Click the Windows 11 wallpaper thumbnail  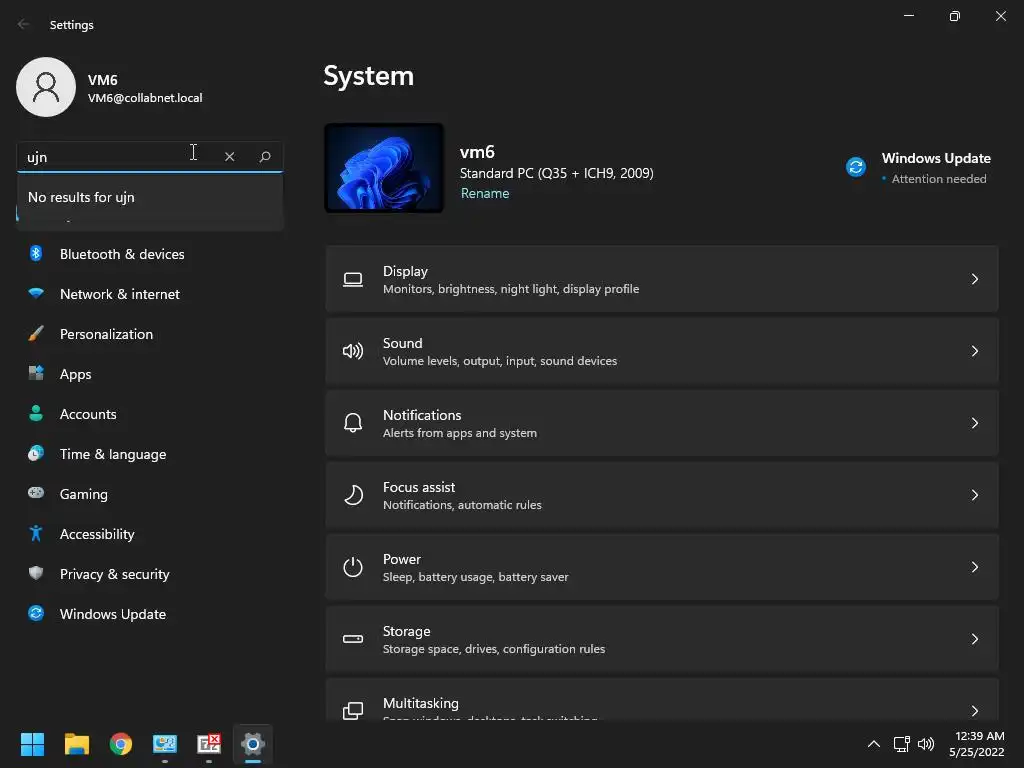click(384, 168)
